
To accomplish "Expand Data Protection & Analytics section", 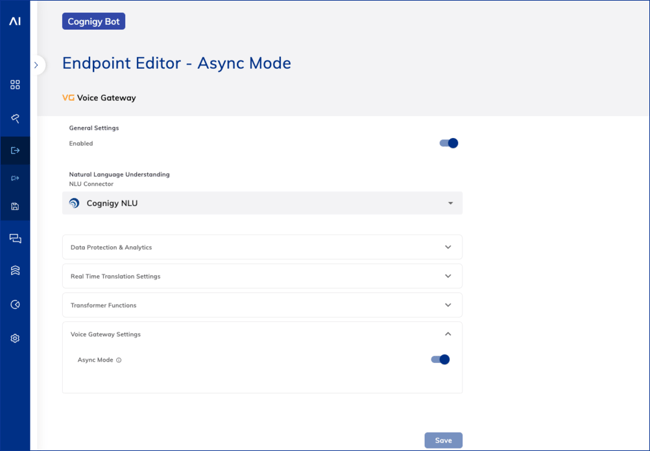I will 262,247.
